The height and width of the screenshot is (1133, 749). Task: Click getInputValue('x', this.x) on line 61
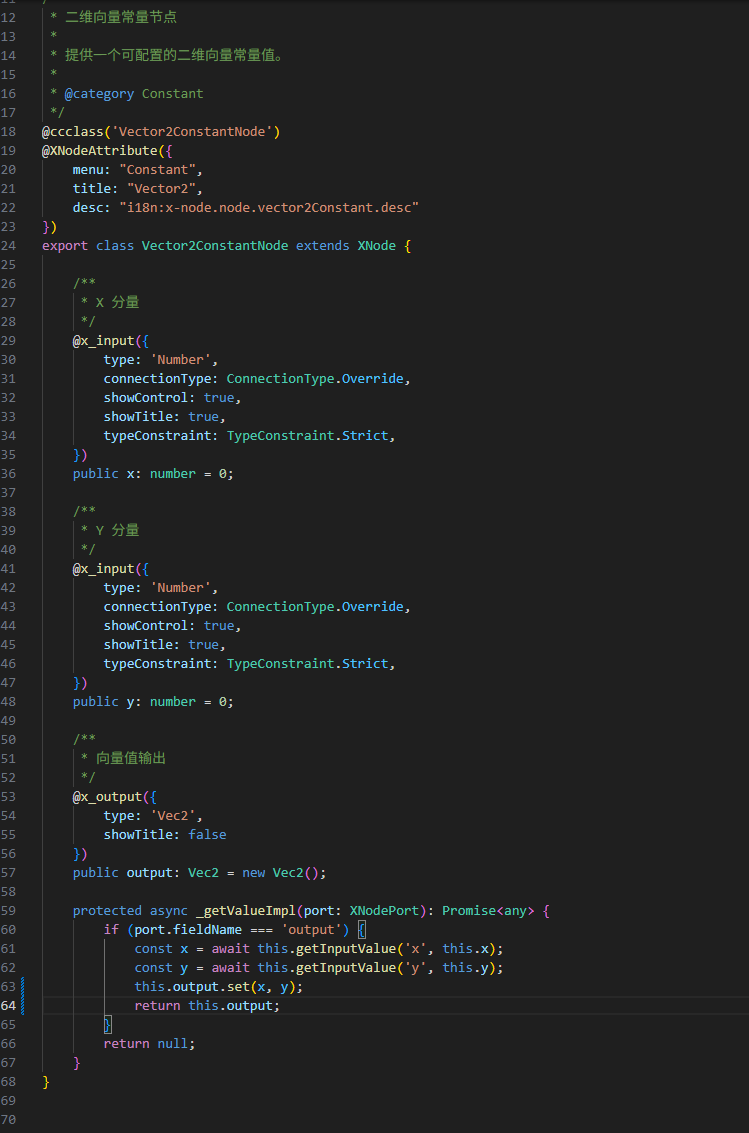pos(396,949)
